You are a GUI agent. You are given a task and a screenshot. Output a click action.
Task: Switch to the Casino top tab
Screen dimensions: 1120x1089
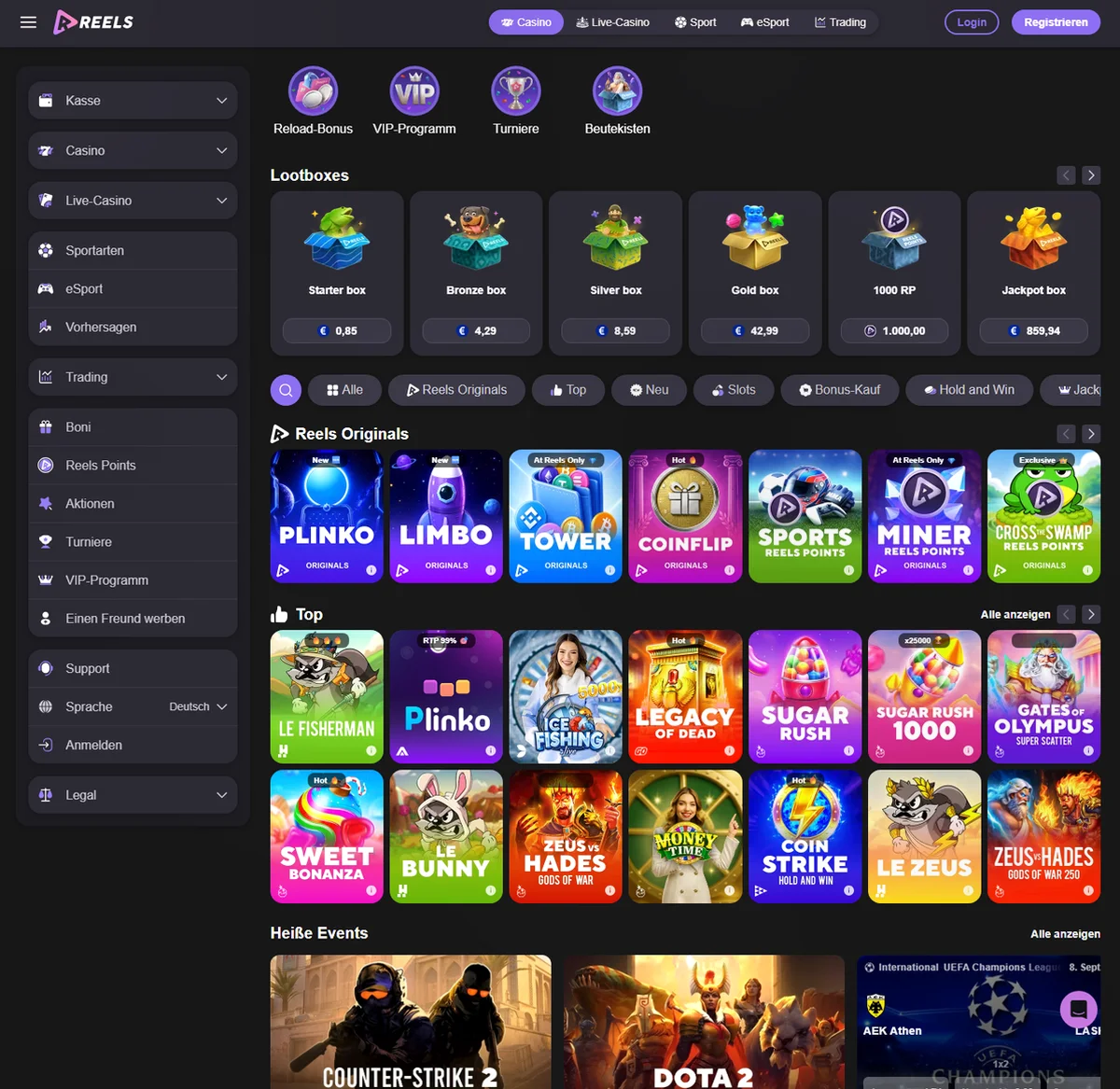coord(526,22)
